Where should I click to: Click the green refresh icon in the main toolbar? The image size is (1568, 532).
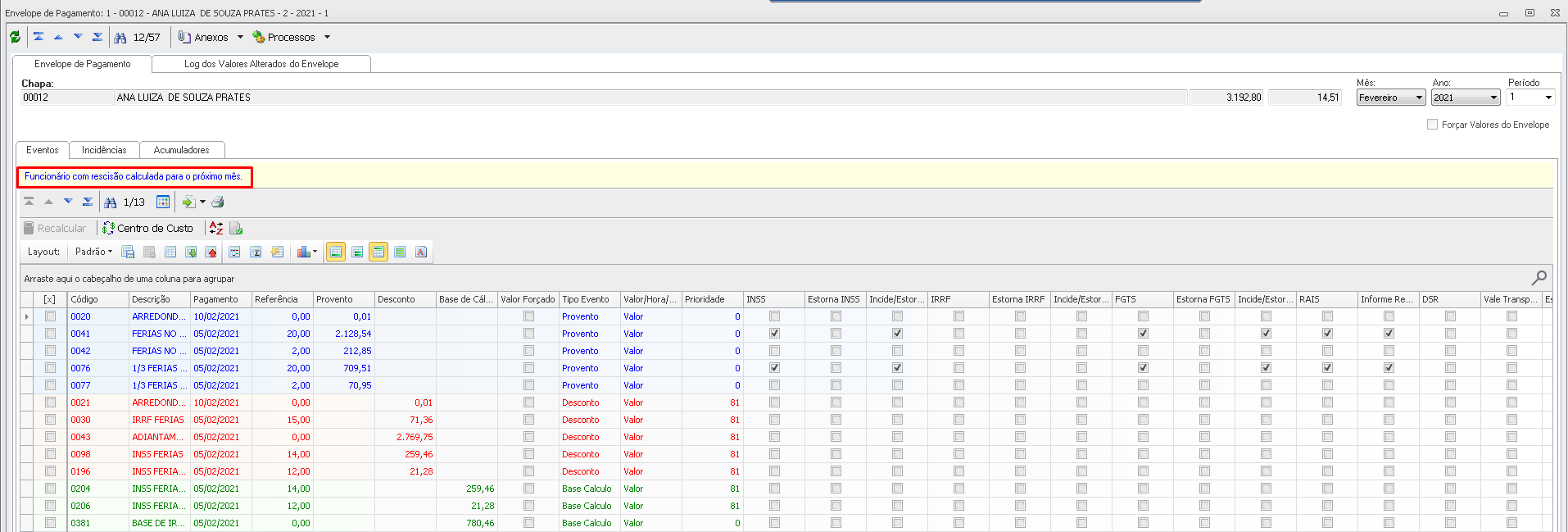coord(15,37)
